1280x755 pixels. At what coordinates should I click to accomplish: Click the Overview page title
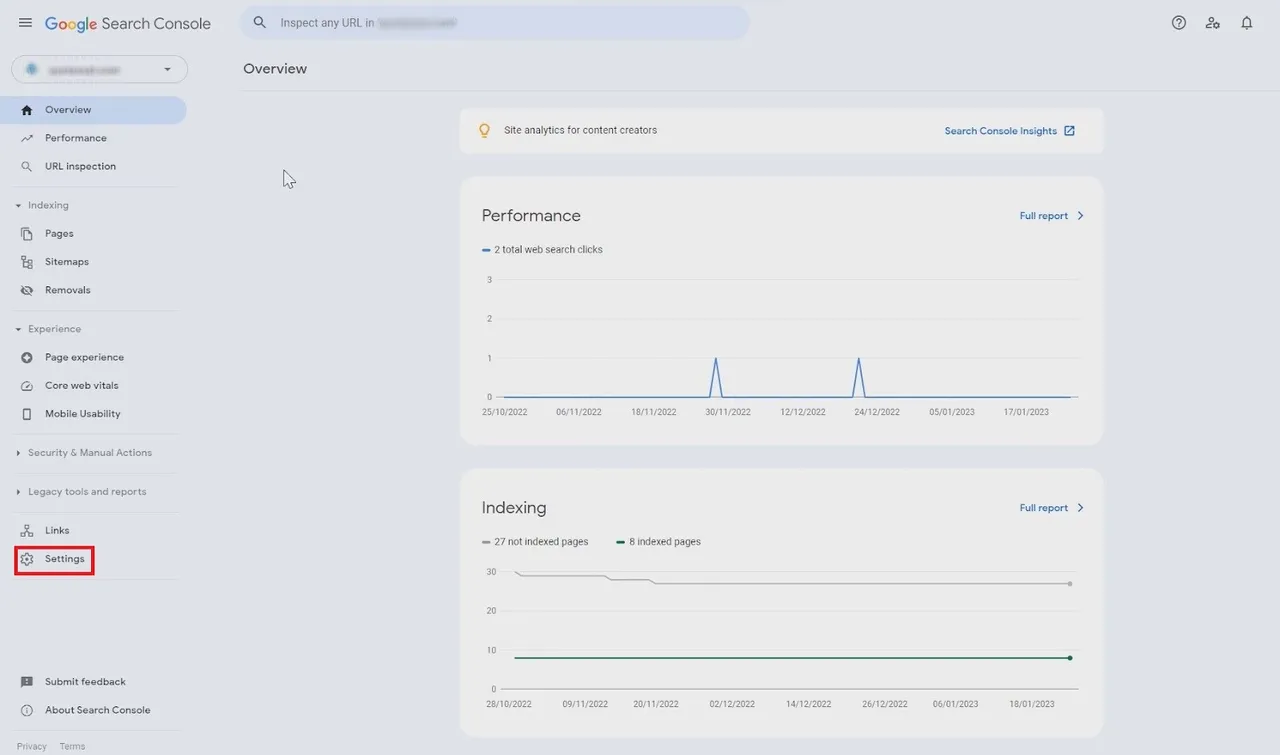(275, 69)
